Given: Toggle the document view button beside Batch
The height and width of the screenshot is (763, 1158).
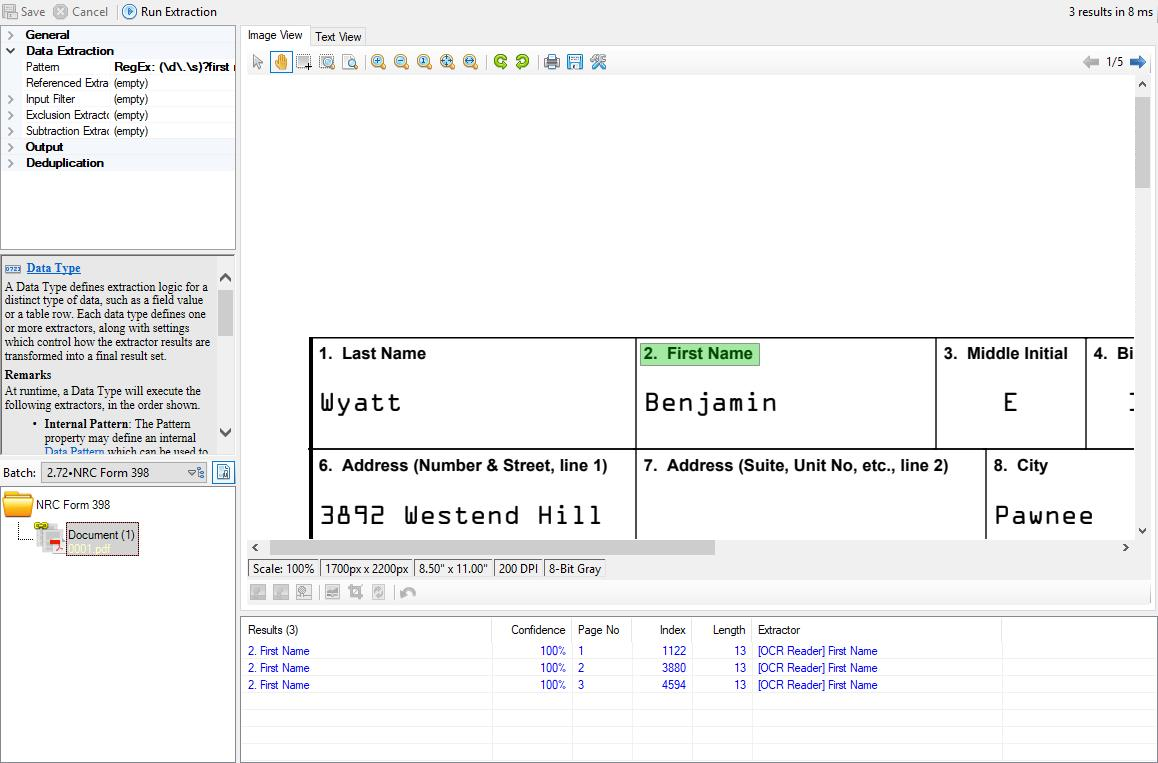Looking at the screenshot, I should [x=224, y=473].
